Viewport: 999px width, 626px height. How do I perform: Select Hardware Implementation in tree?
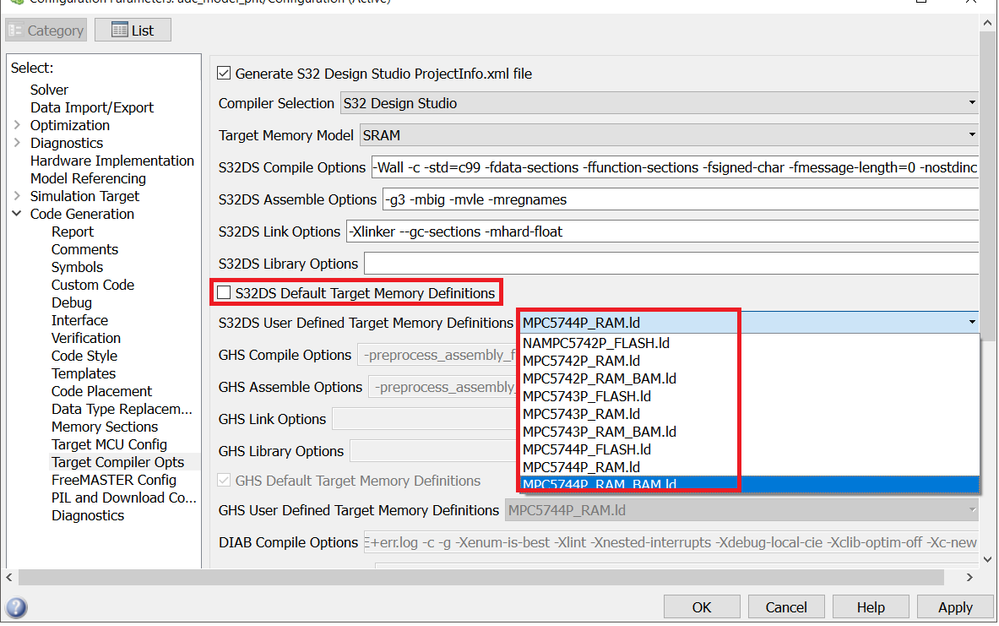pyautogui.click(x=112, y=160)
